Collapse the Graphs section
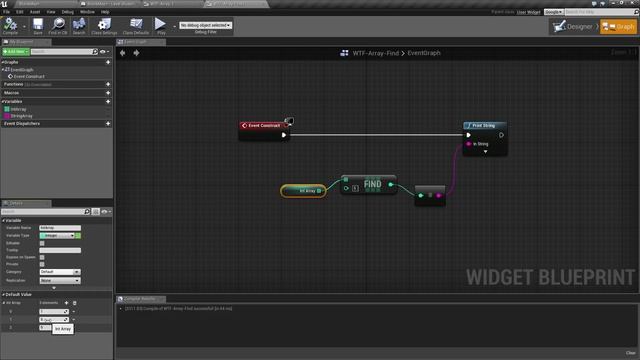 (x=3, y=62)
